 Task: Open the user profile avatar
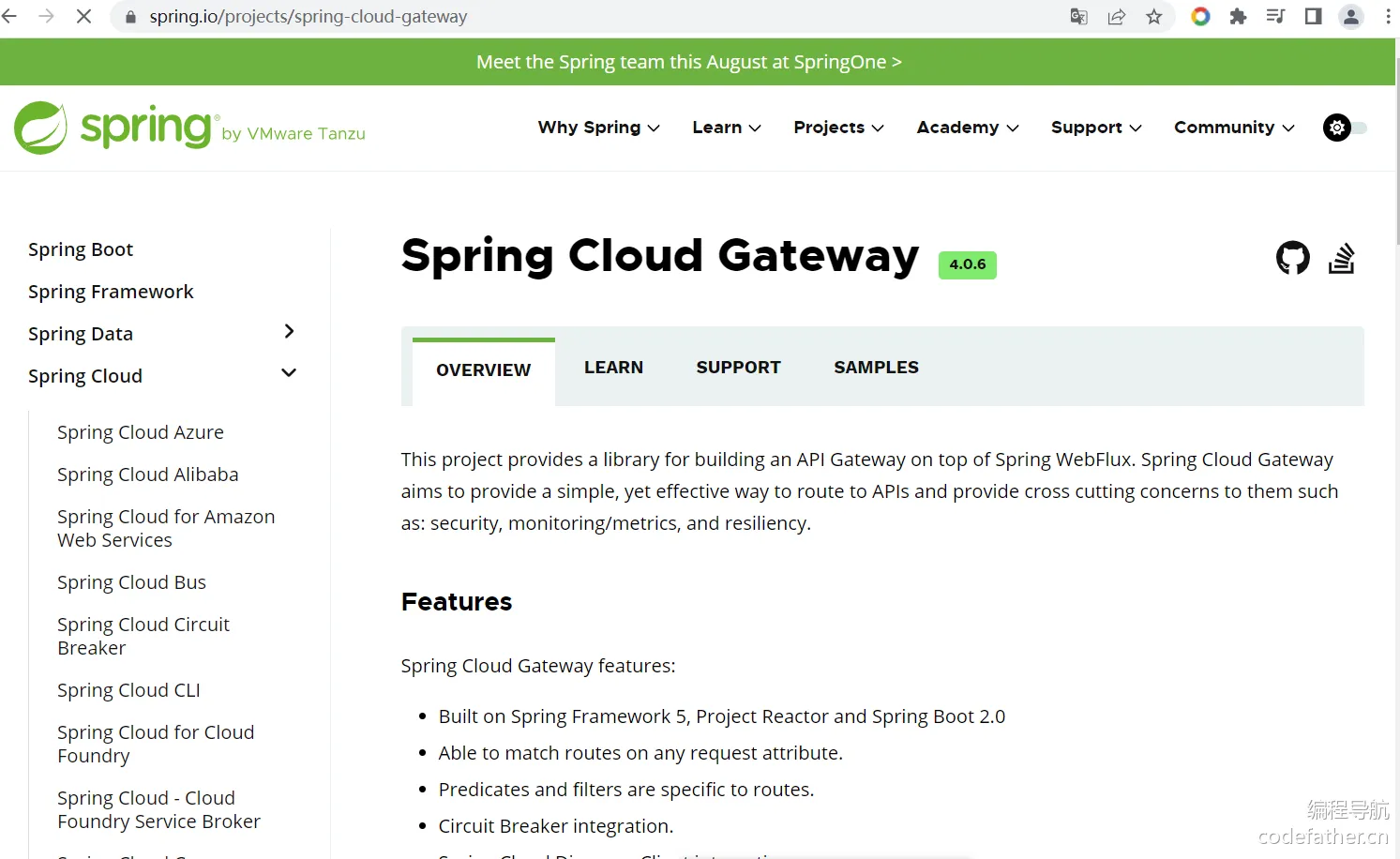[1351, 16]
